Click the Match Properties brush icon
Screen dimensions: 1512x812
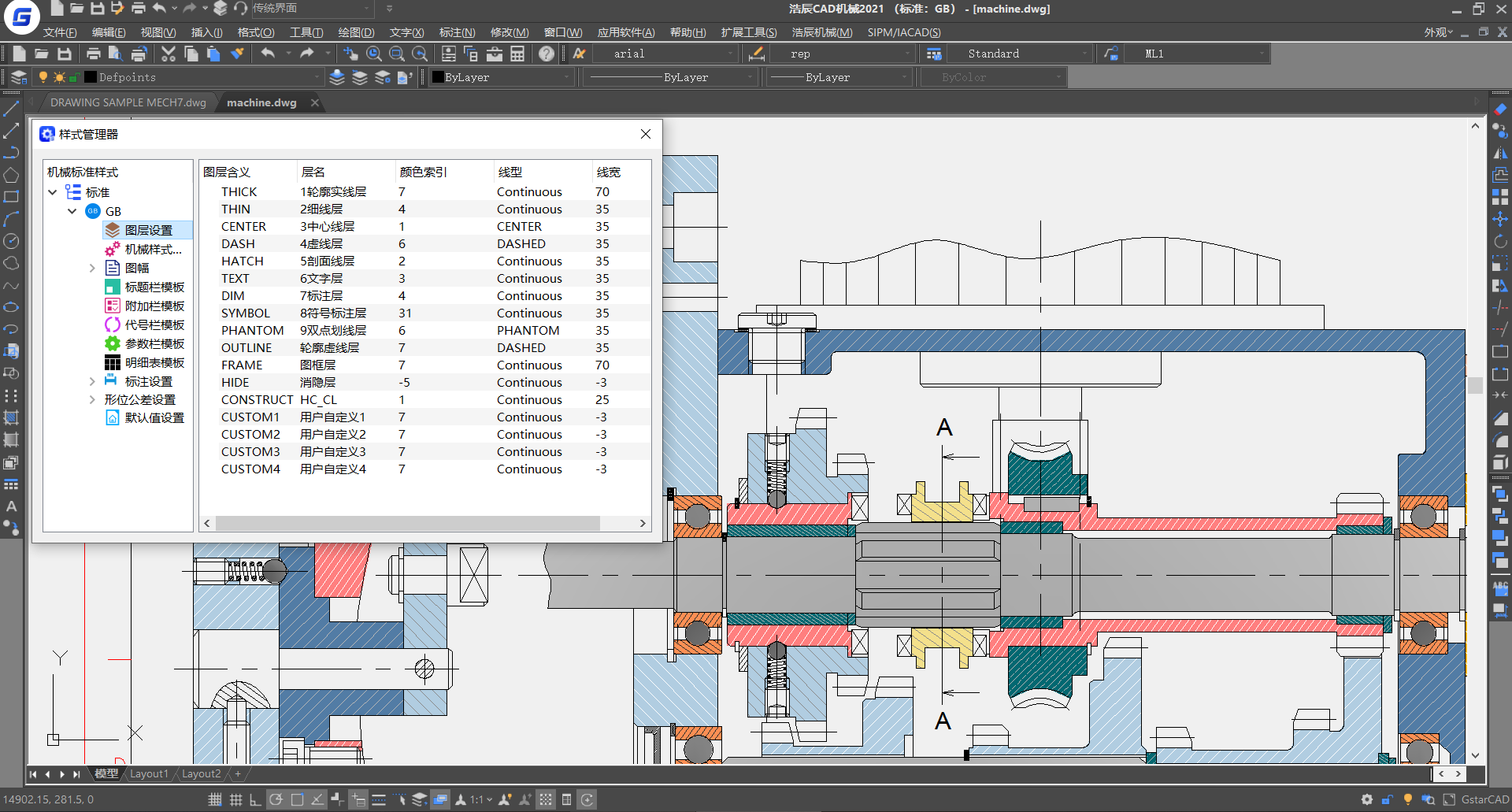[237, 54]
